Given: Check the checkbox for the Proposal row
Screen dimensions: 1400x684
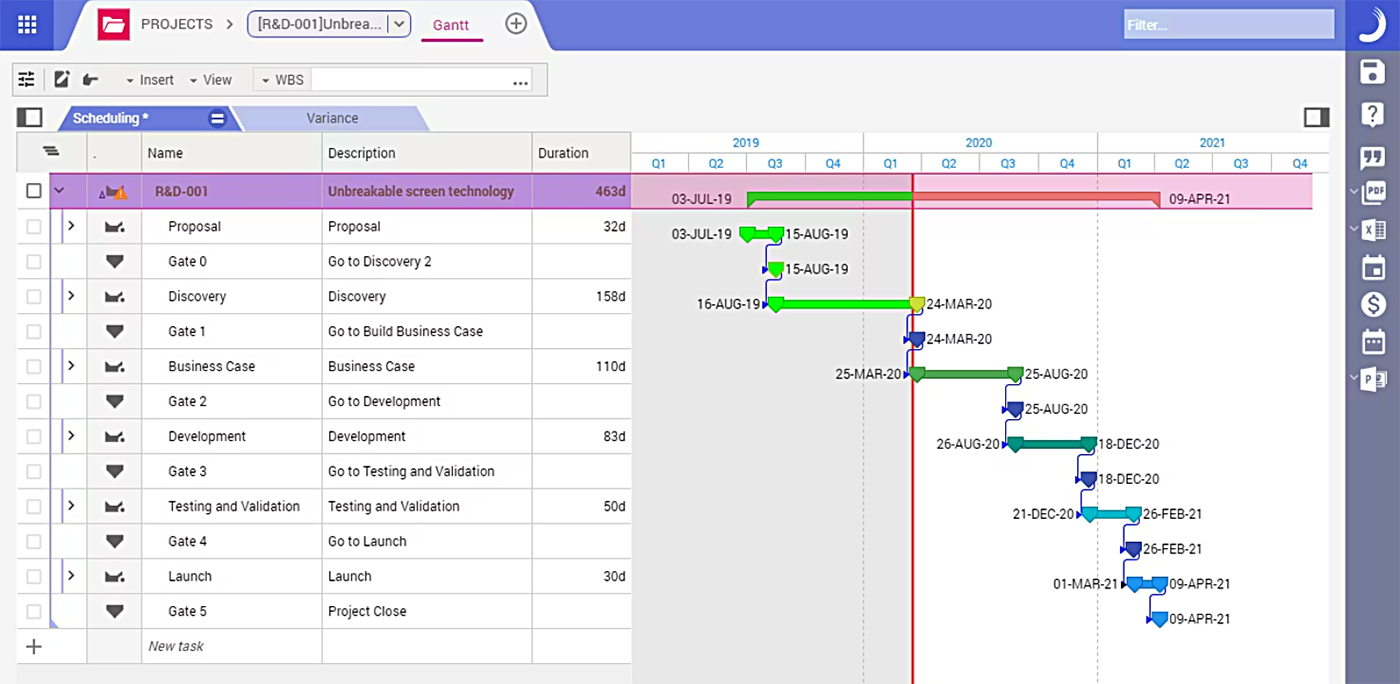Looking at the screenshot, I should tap(33, 226).
